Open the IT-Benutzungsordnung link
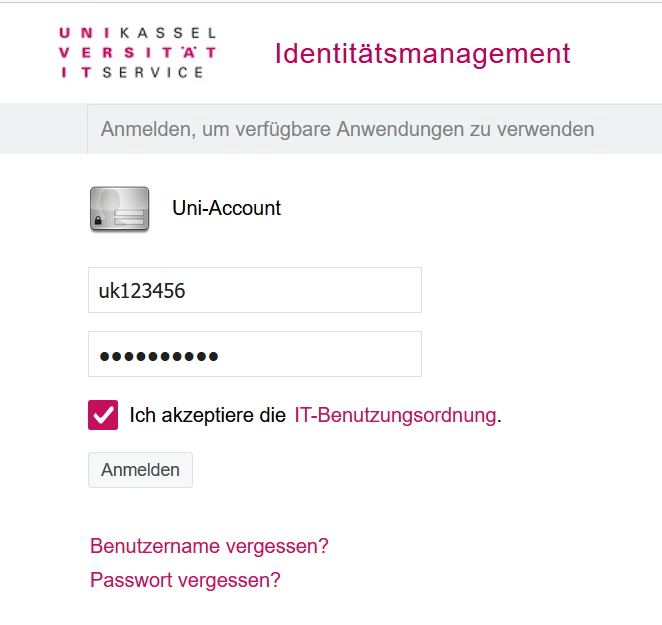 (395, 415)
